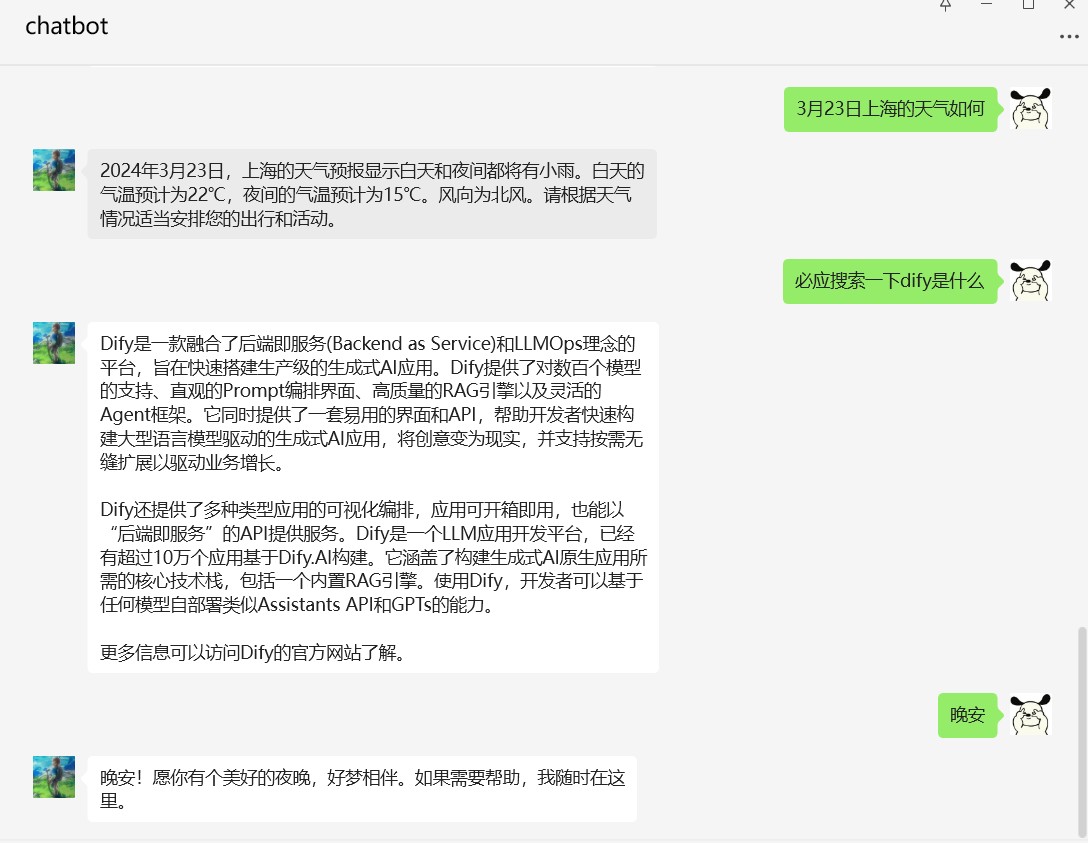The width and height of the screenshot is (1088, 843).
Task: Click the empty scrollbar track above the thumb
Action: pyautogui.click(x=1081, y=350)
